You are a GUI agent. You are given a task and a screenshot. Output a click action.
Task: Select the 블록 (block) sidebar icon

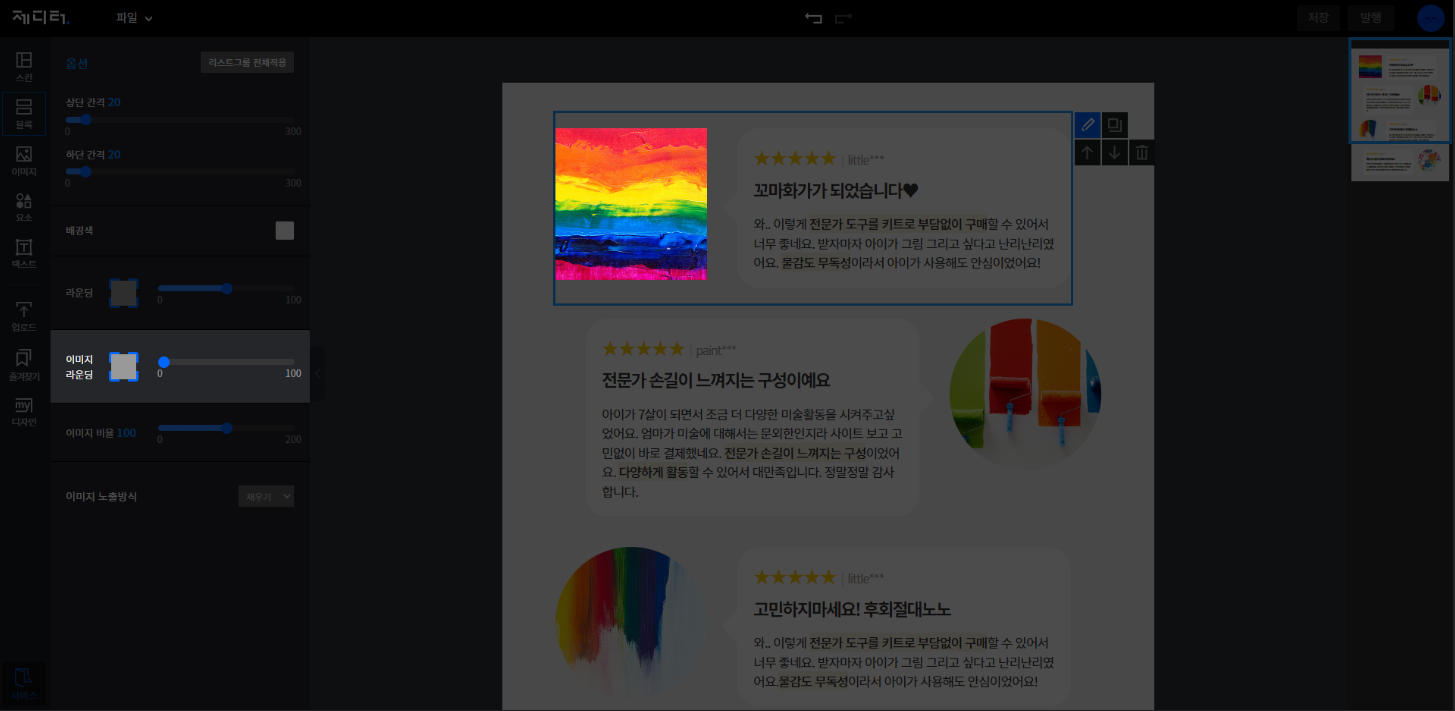pyautogui.click(x=24, y=114)
